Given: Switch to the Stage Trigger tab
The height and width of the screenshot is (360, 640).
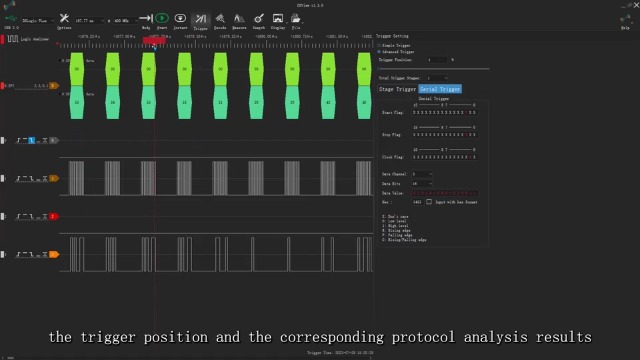Looking at the screenshot, I should (x=397, y=89).
